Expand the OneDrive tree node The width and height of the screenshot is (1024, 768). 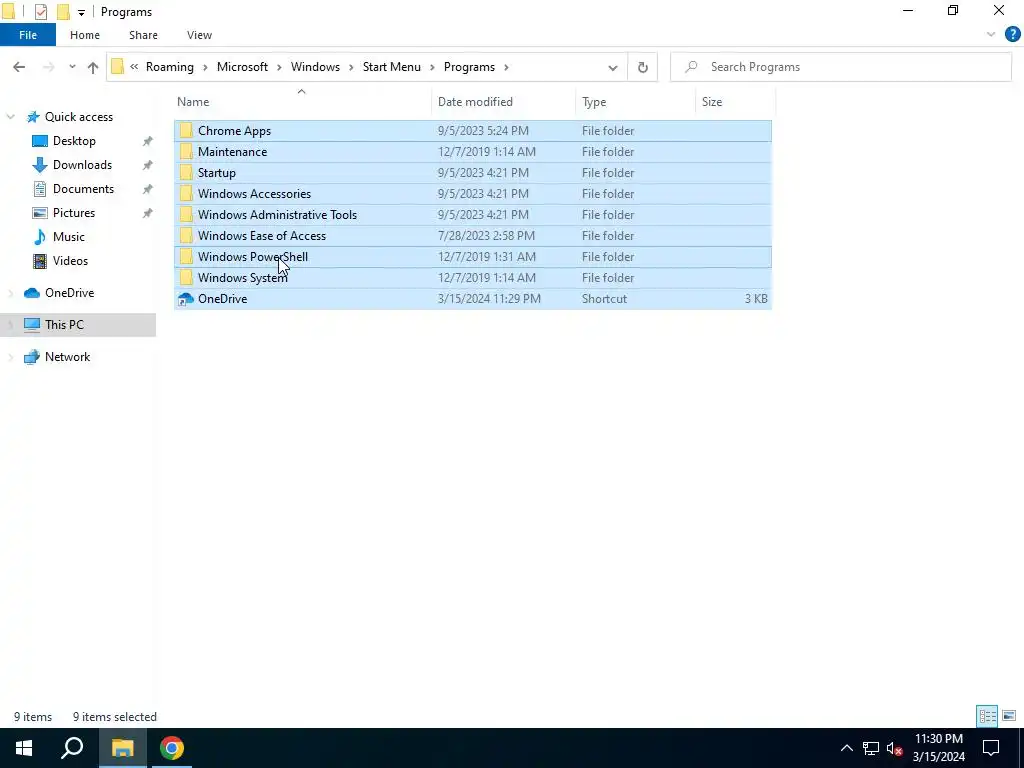pos(10,293)
